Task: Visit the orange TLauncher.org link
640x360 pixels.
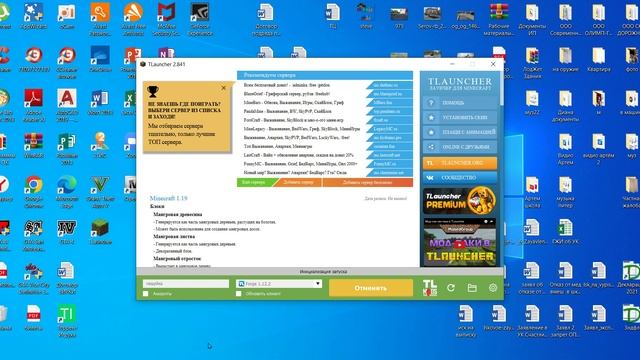Action: pyautogui.click(x=460, y=163)
